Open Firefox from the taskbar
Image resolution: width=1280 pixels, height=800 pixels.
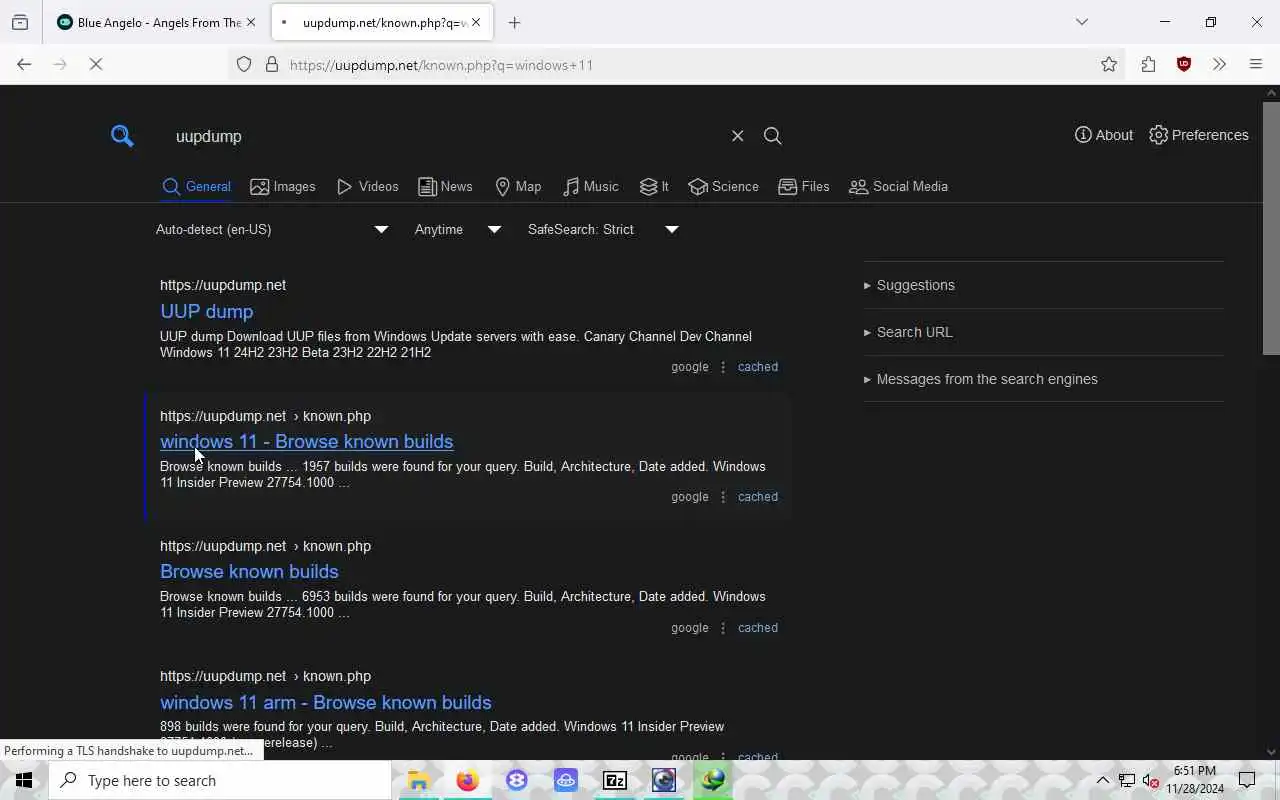click(467, 780)
